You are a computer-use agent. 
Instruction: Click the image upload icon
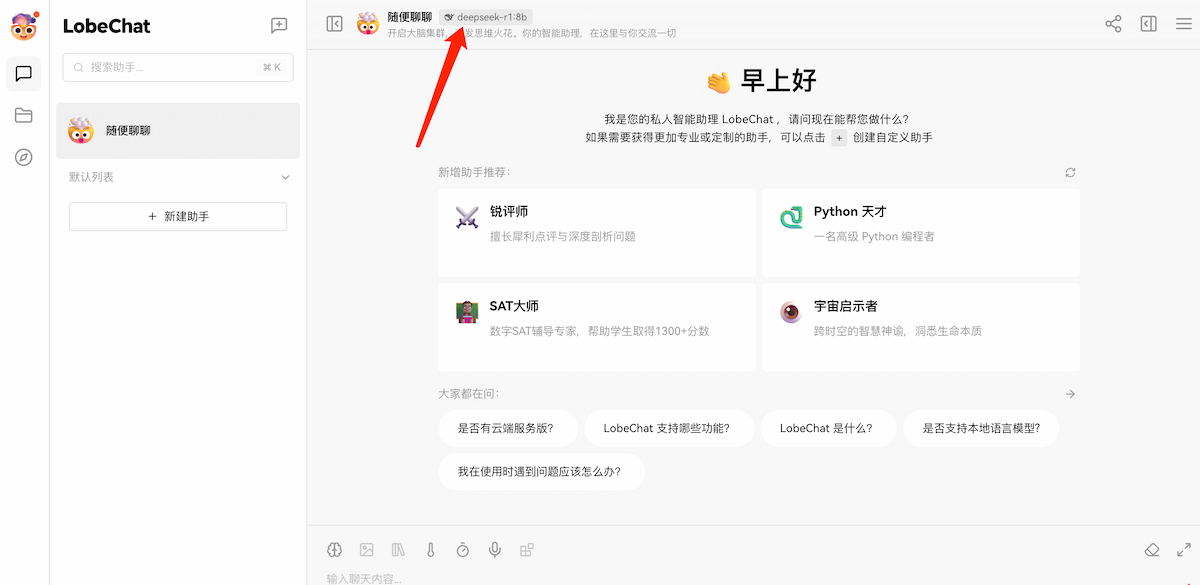[367, 550]
